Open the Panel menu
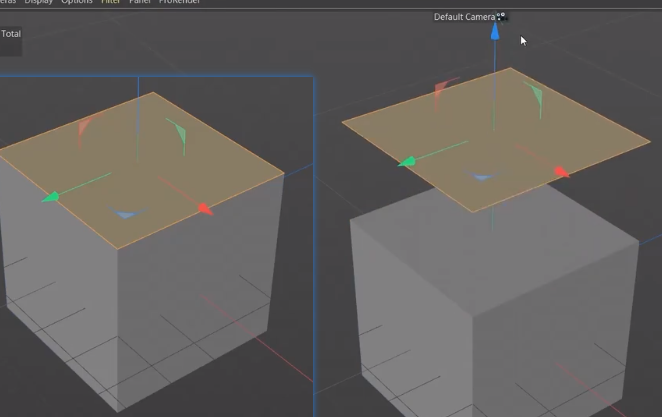 (x=140, y=2)
